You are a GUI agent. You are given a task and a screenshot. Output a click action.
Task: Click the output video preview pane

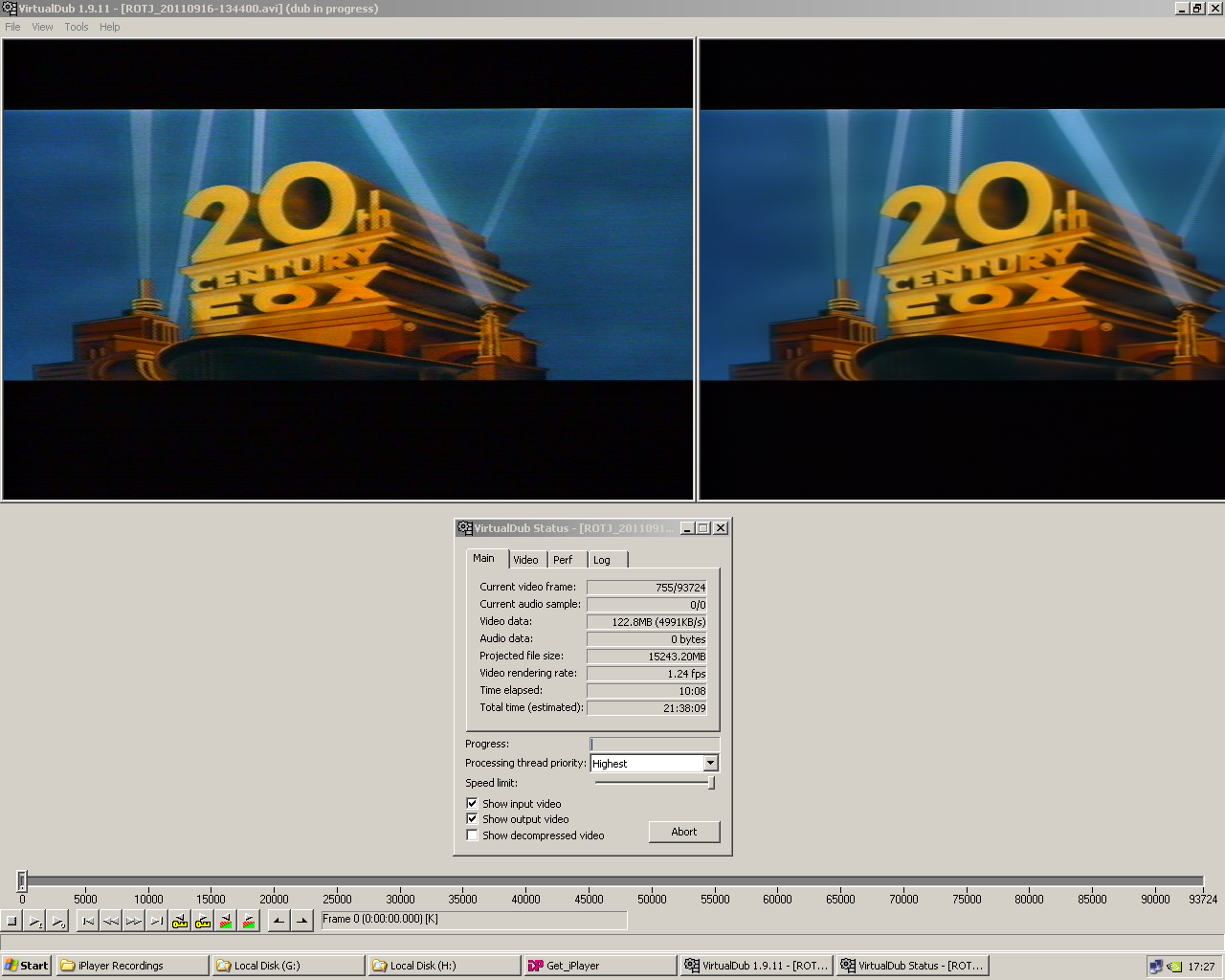(962, 269)
